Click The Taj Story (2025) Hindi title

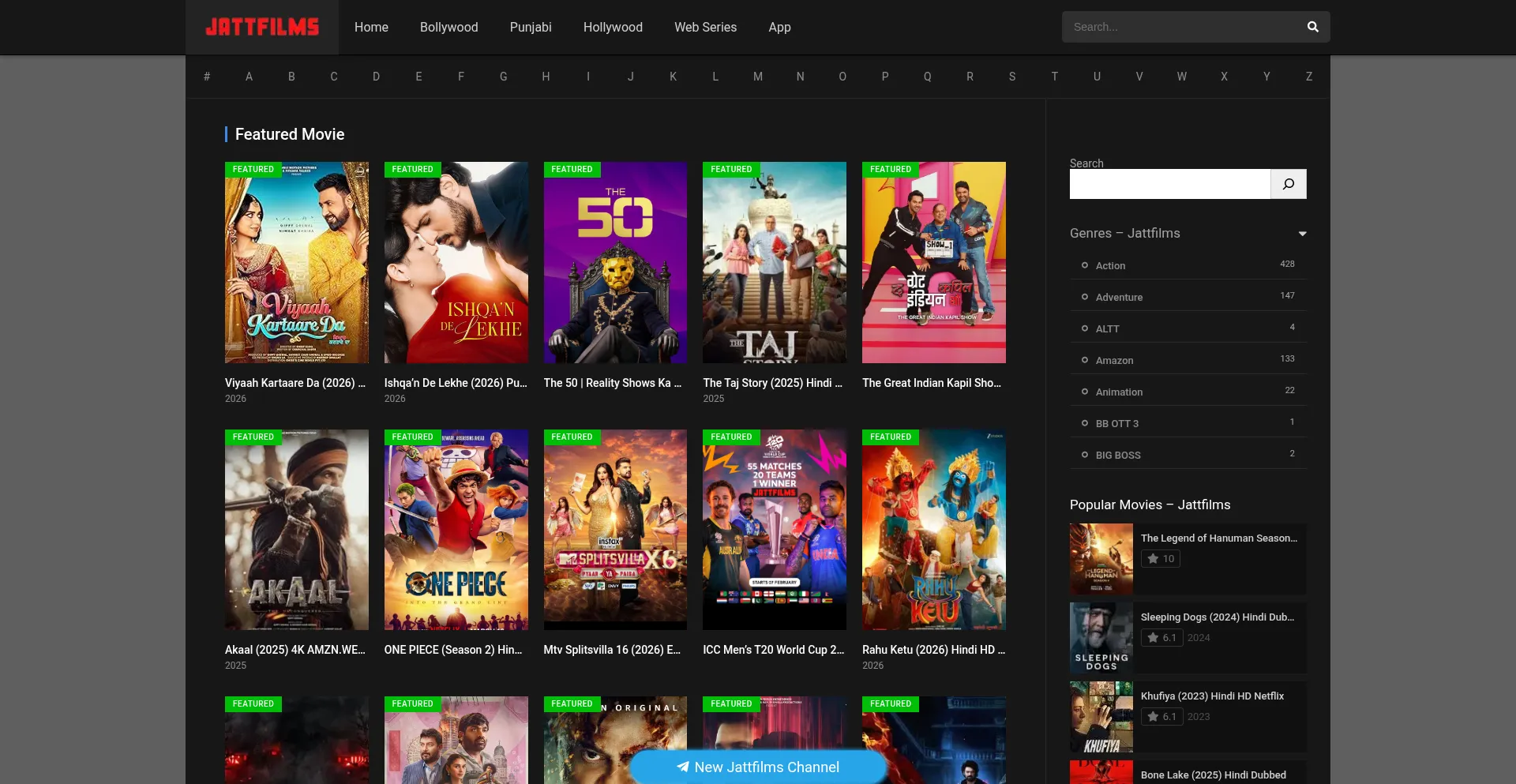pos(773,383)
